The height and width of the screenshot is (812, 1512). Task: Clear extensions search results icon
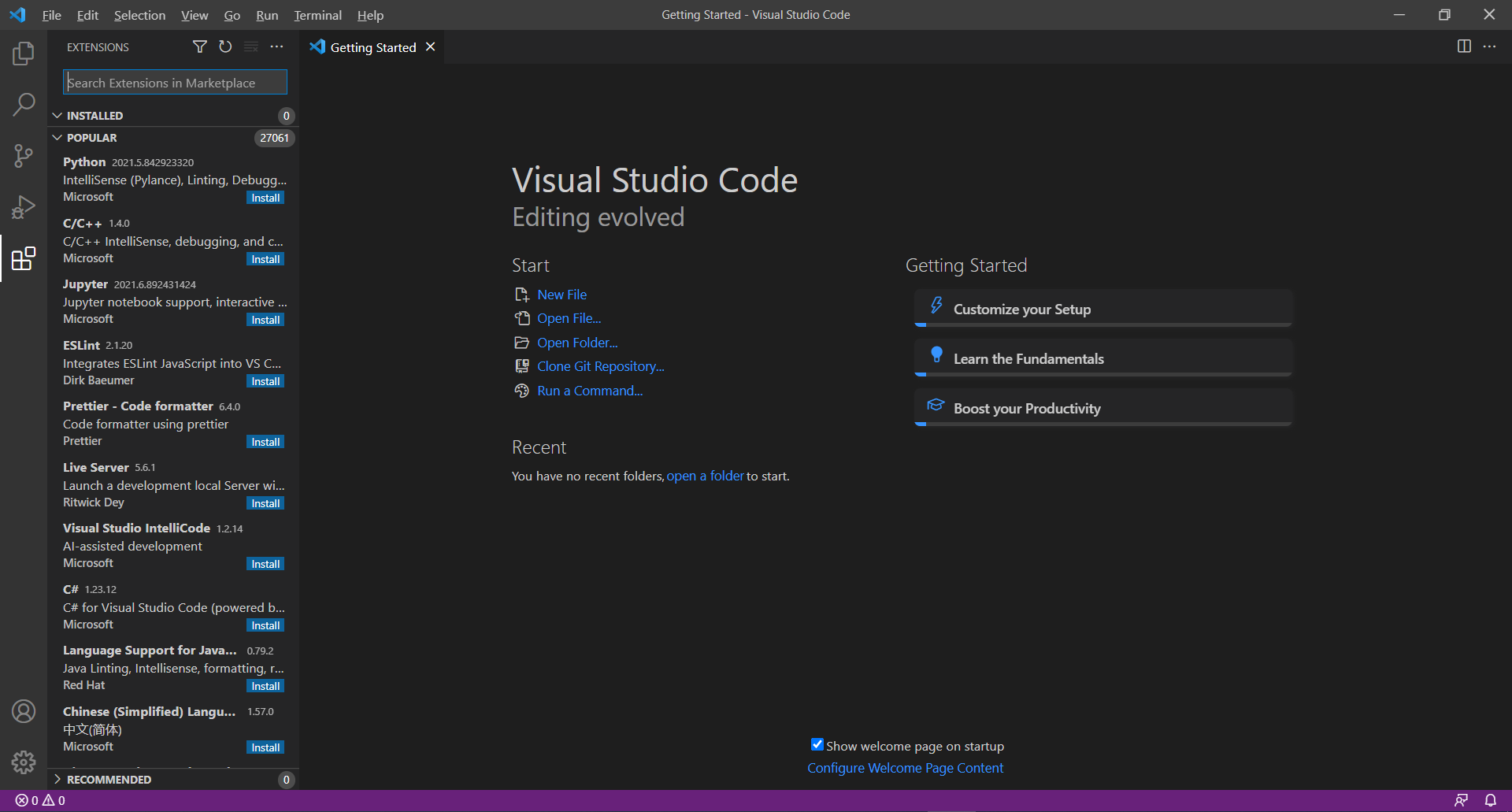point(251,47)
